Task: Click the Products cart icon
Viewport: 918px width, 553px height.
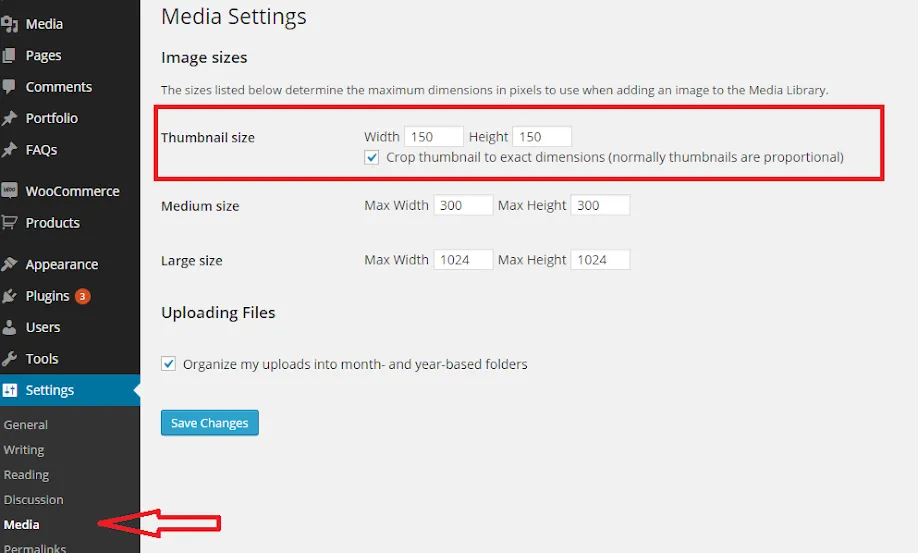Action: 9,222
